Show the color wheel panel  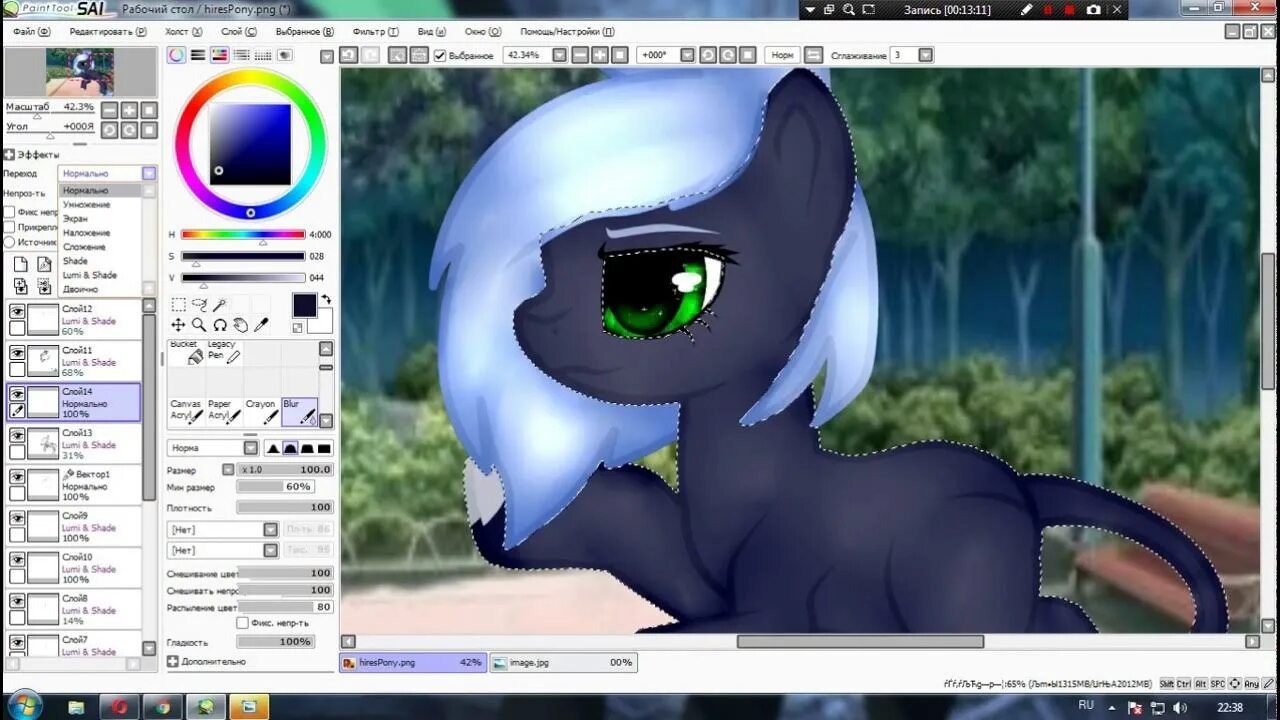[177, 55]
